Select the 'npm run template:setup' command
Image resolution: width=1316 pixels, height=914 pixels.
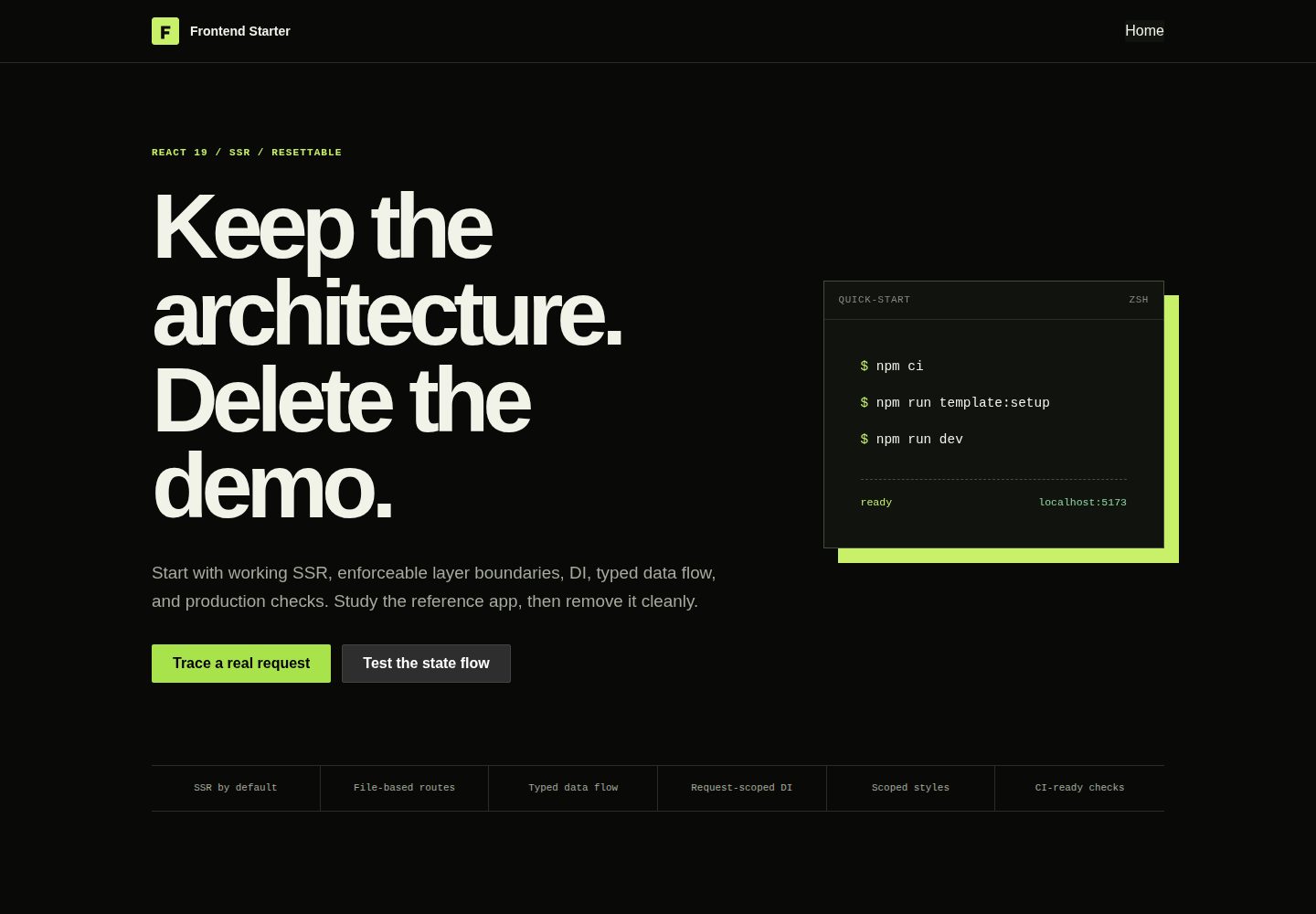(x=955, y=403)
